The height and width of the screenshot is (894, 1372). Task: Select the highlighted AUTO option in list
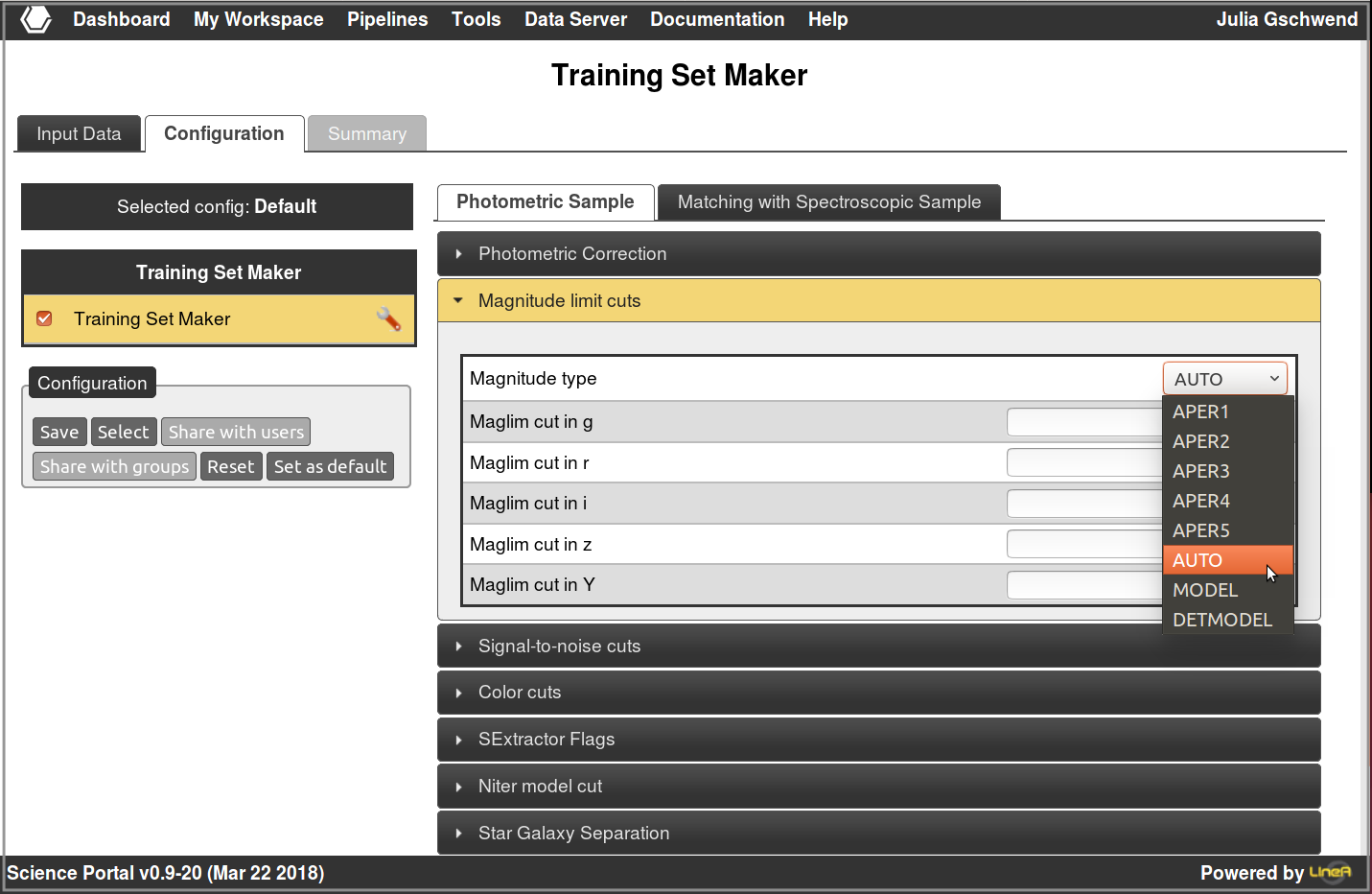tap(1228, 560)
